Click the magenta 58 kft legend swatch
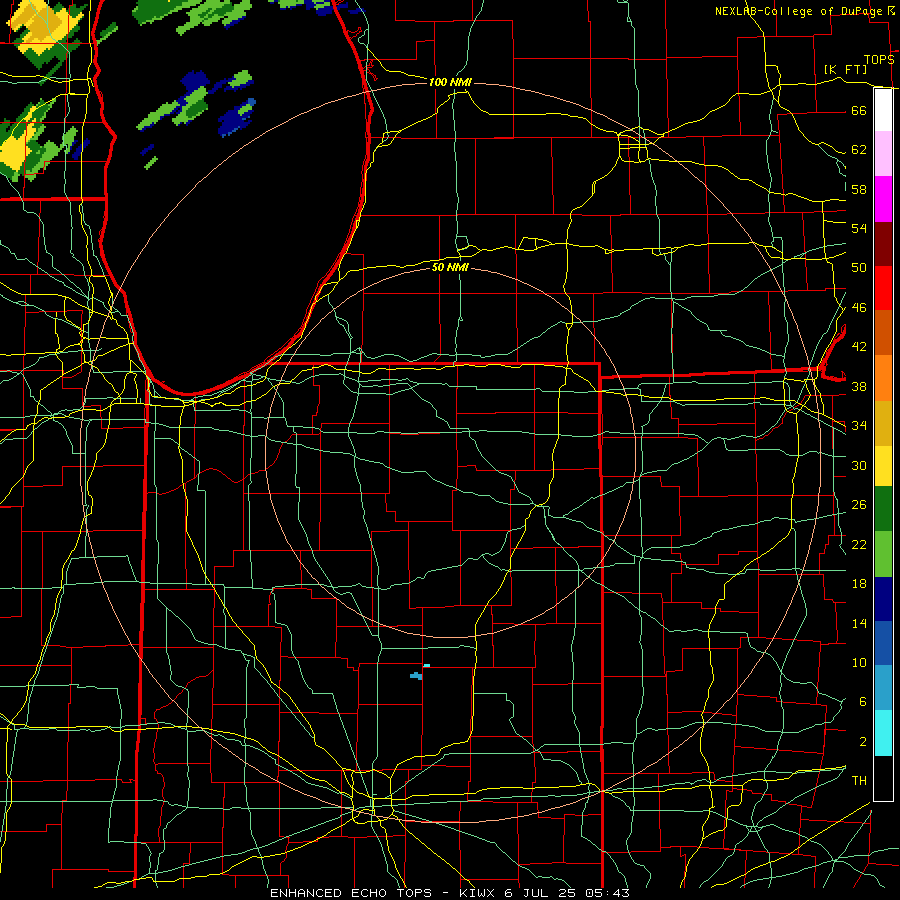Image resolution: width=900 pixels, height=900 pixels. [883, 199]
